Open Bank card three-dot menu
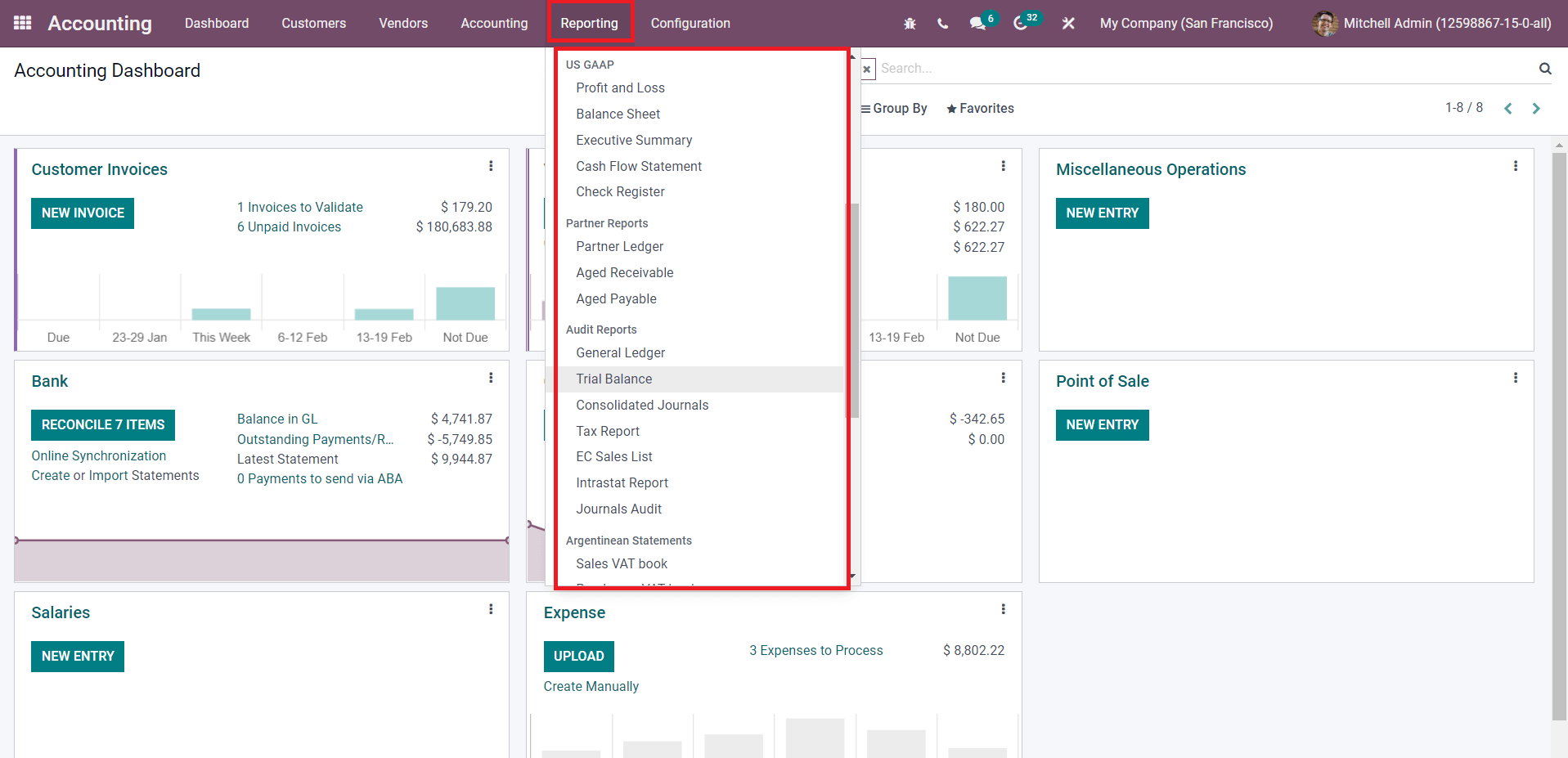 (x=491, y=378)
